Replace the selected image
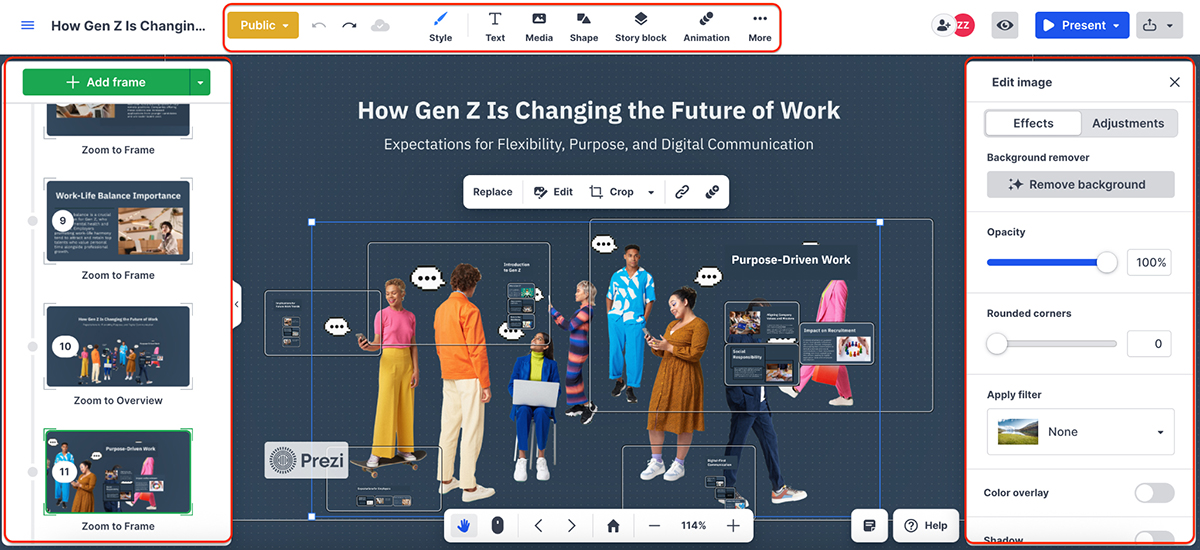The image size is (1200, 550). [493, 192]
